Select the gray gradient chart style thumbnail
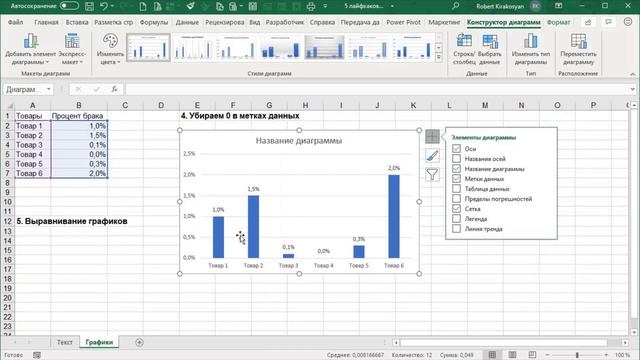Image resolution: width=640 pixels, height=360 pixels. (324, 47)
